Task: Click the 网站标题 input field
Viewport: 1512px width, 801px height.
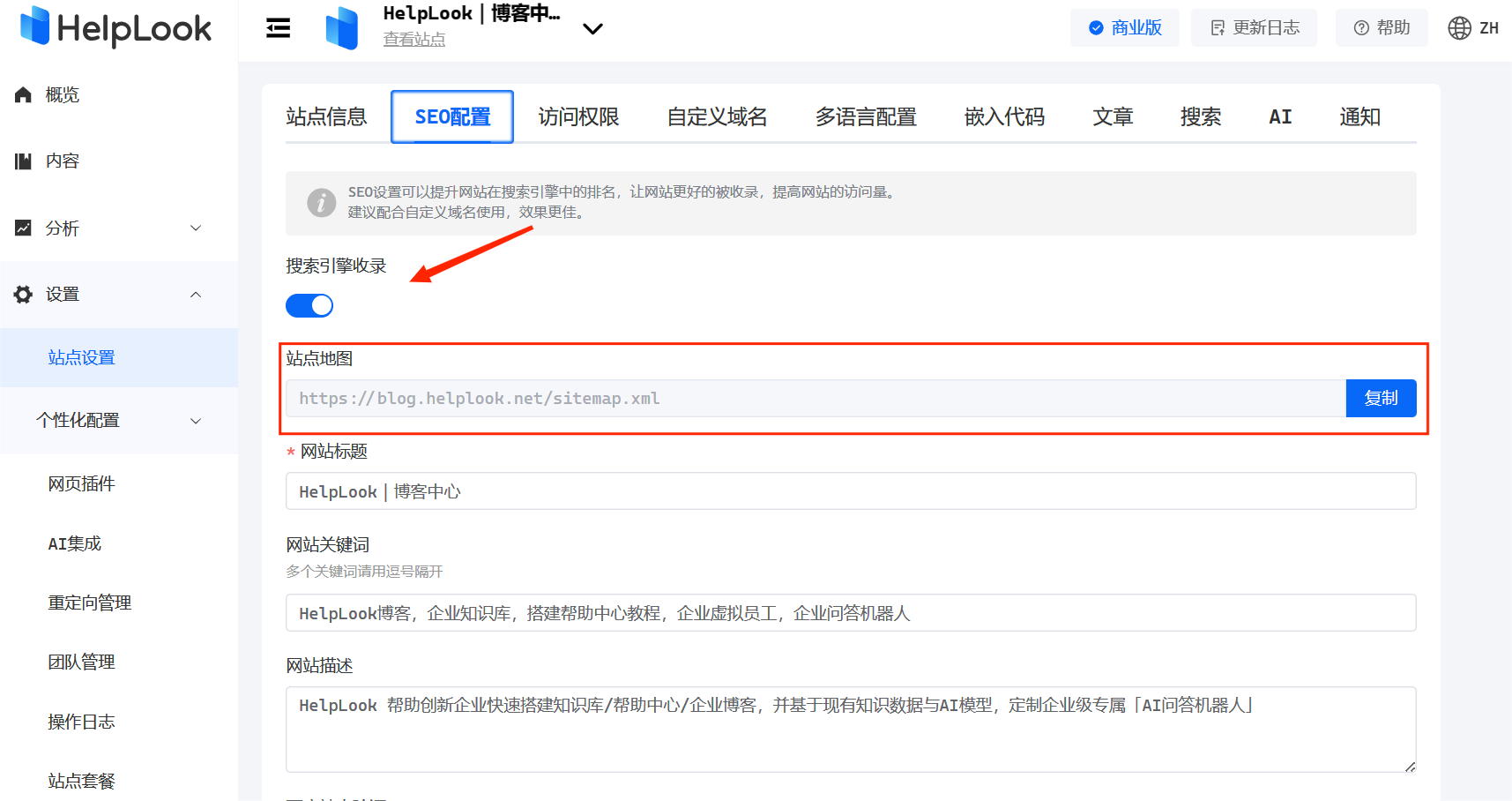Action: (851, 491)
